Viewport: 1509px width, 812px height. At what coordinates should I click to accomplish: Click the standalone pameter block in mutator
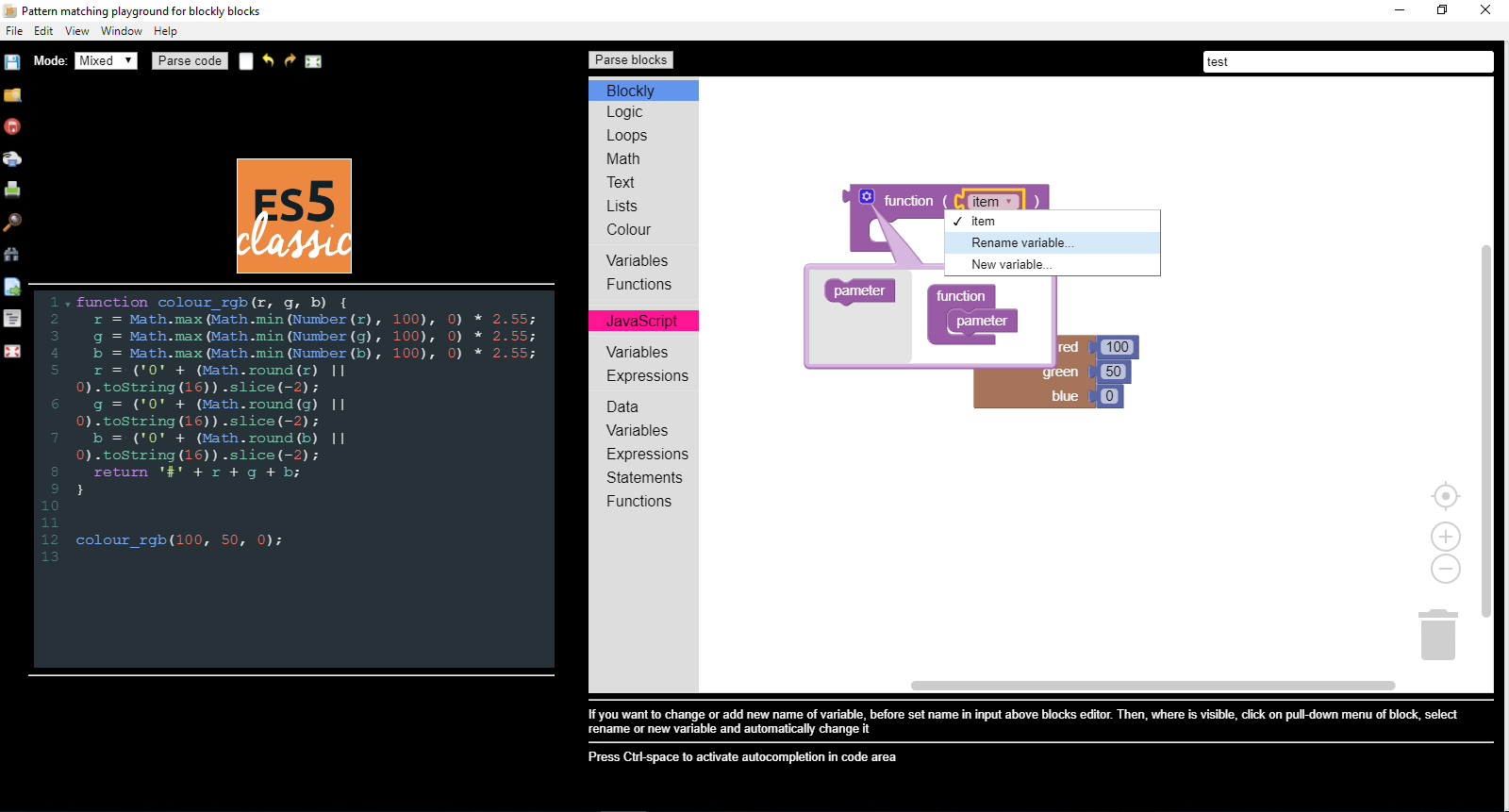859,290
